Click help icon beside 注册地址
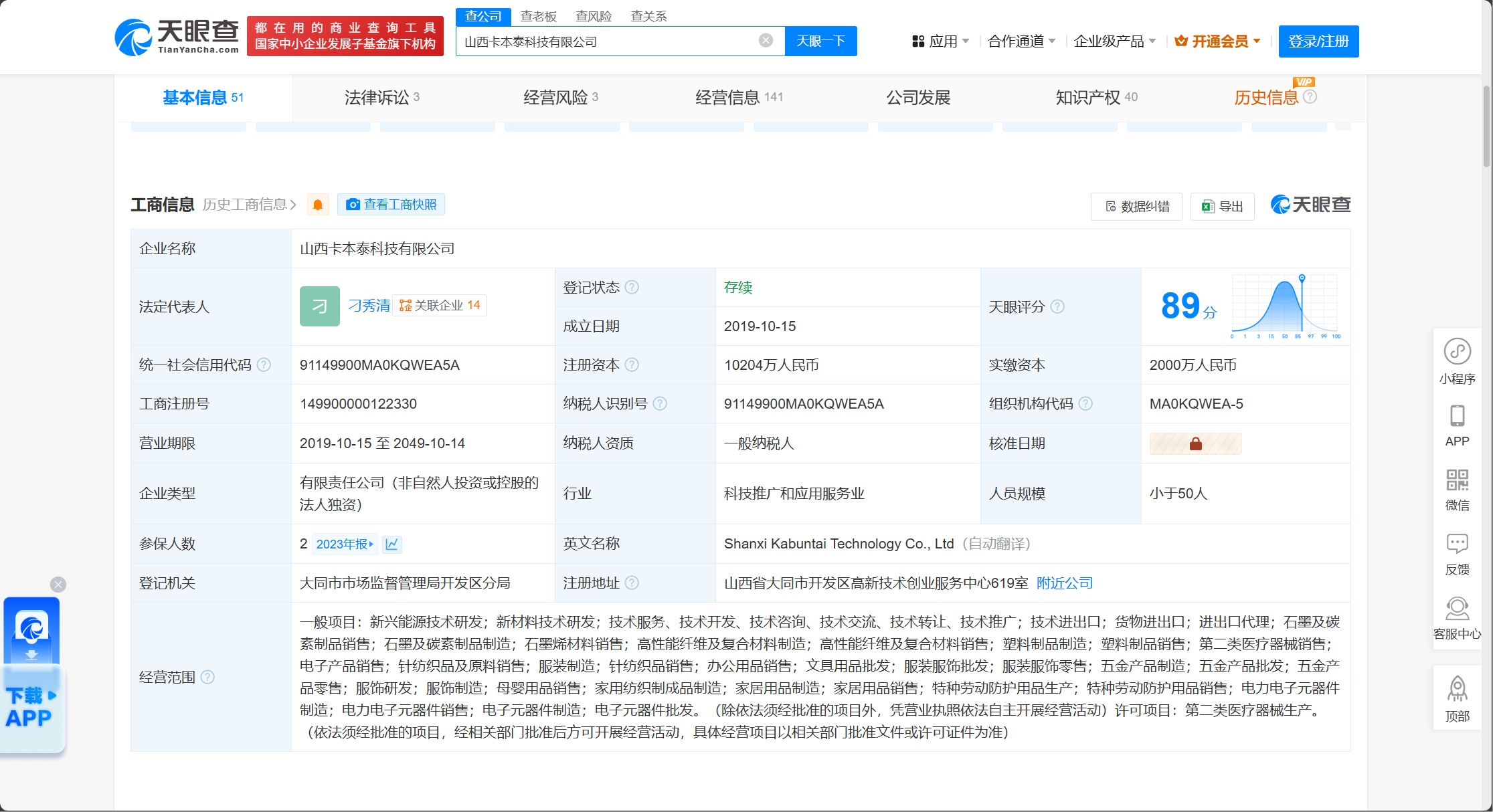Screen dimensions: 1493x812 click(x=632, y=583)
